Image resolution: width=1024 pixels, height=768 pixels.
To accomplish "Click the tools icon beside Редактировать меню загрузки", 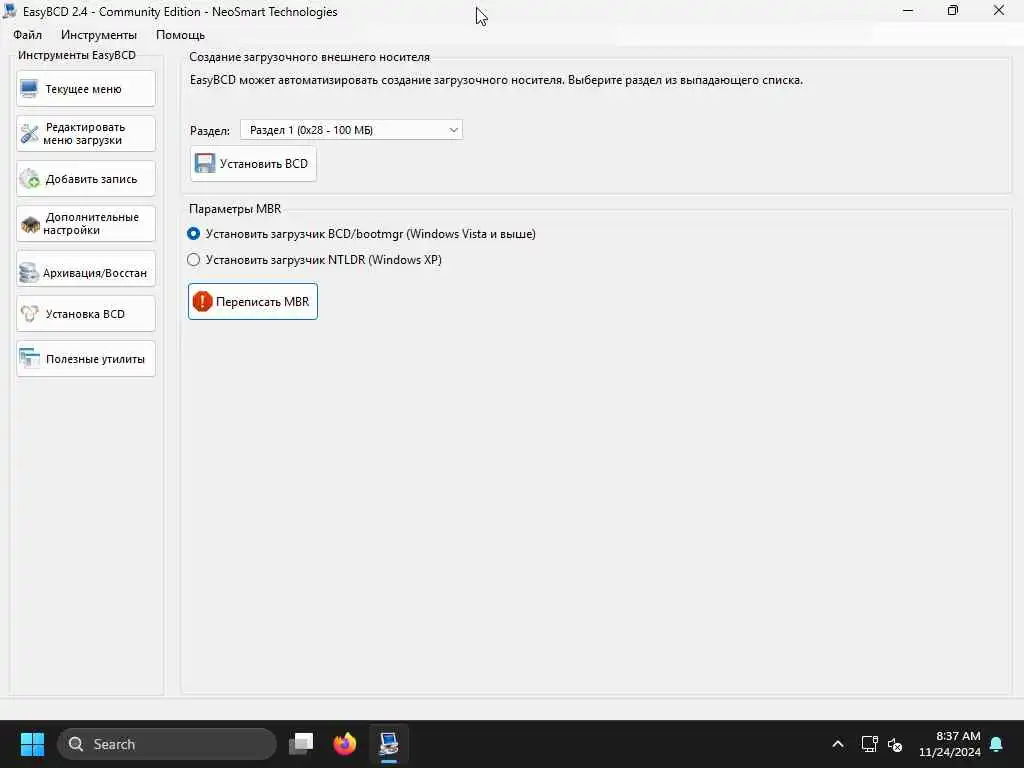I will coord(29,134).
